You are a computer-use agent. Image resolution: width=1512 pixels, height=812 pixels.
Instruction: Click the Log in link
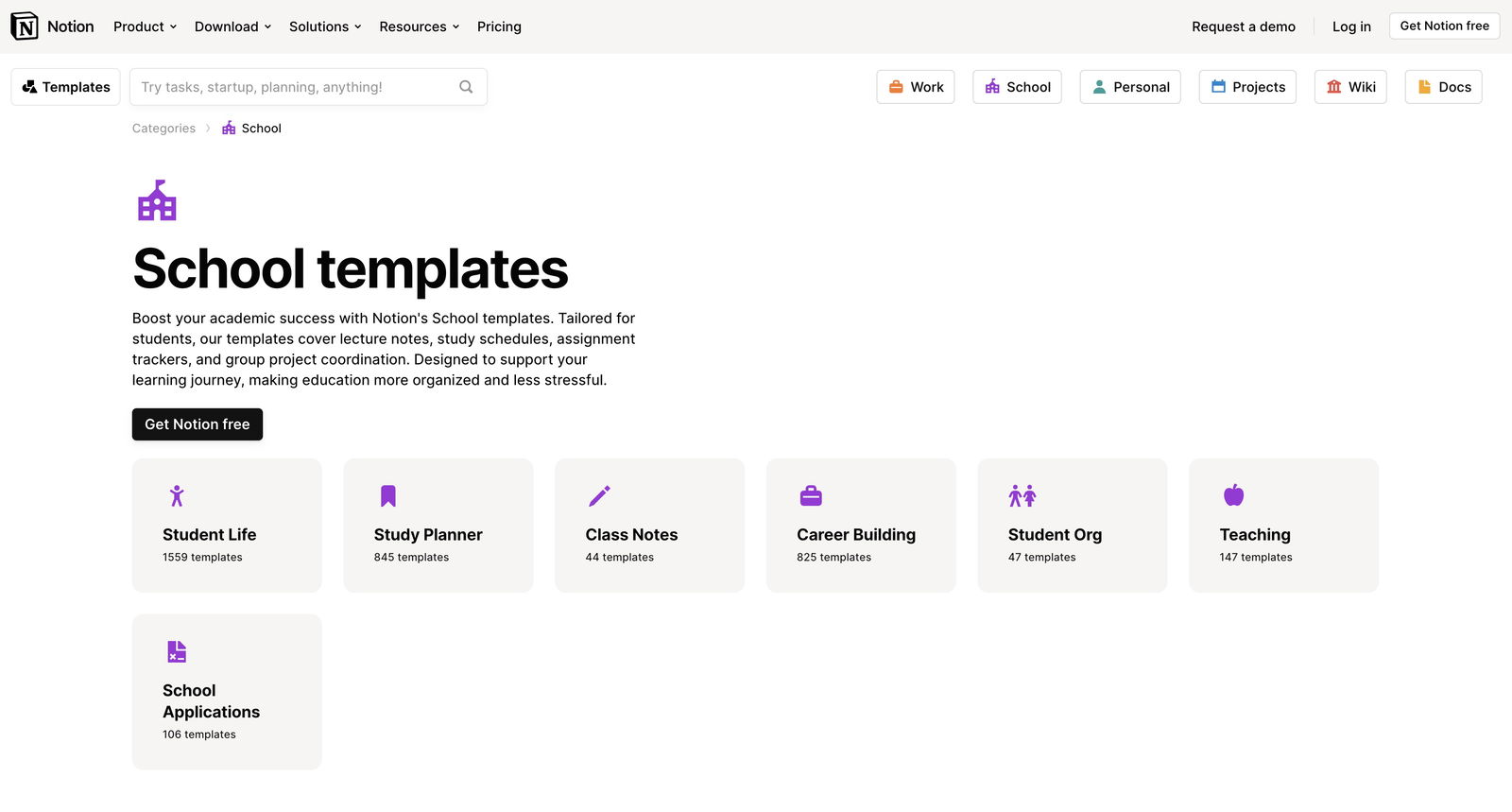tap(1351, 26)
